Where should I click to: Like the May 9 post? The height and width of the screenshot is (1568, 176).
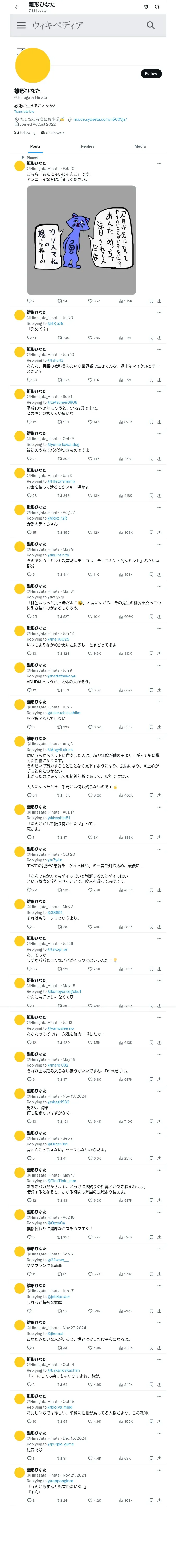[x=90, y=575]
